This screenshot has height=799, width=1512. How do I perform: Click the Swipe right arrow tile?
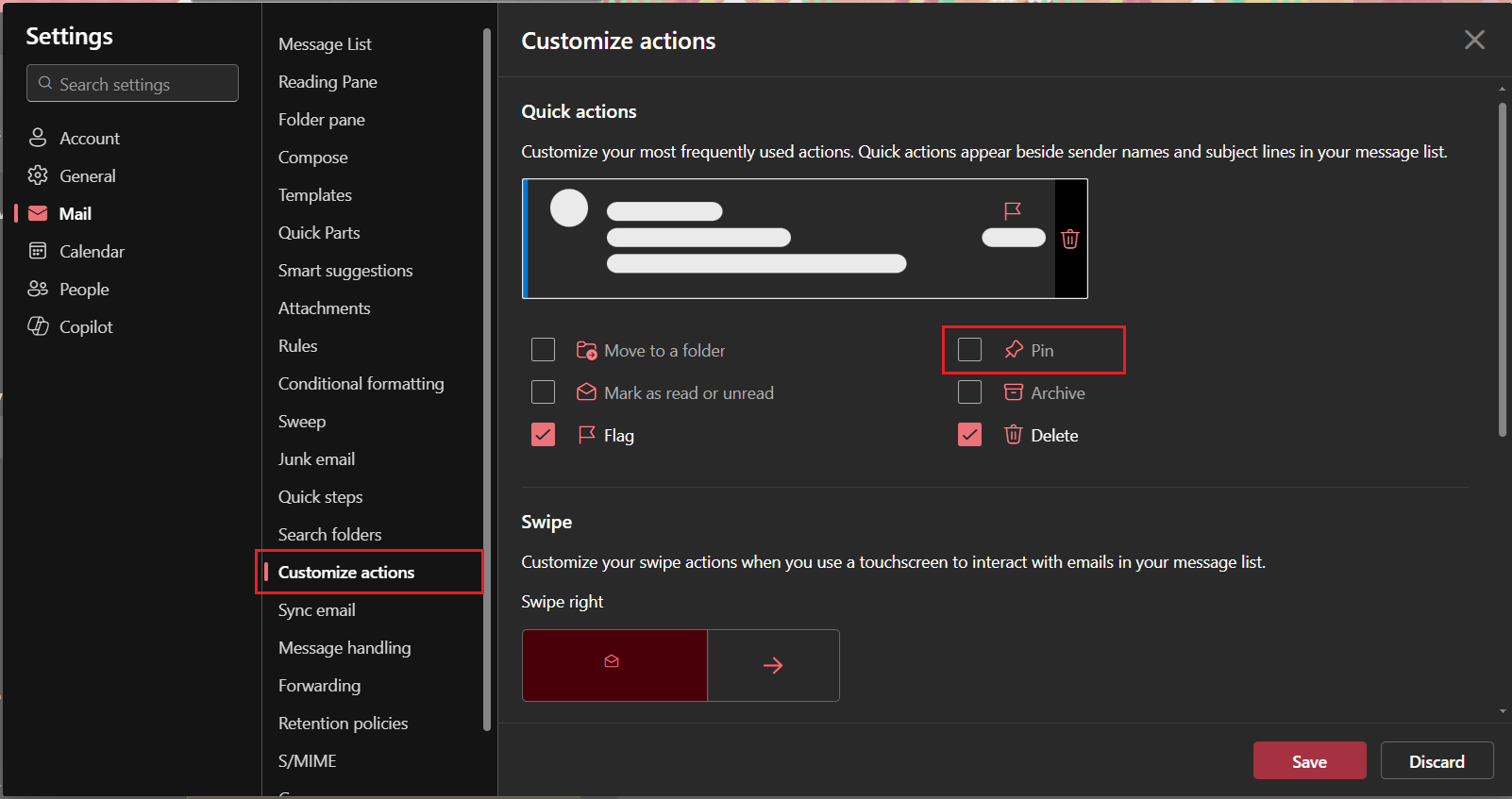pyautogui.click(x=773, y=665)
